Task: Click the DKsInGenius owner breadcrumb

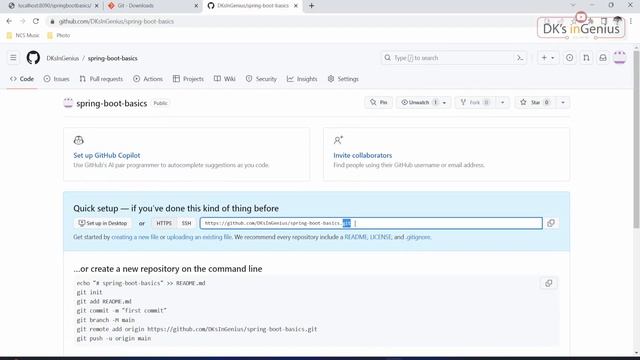Action: click(x=62, y=58)
